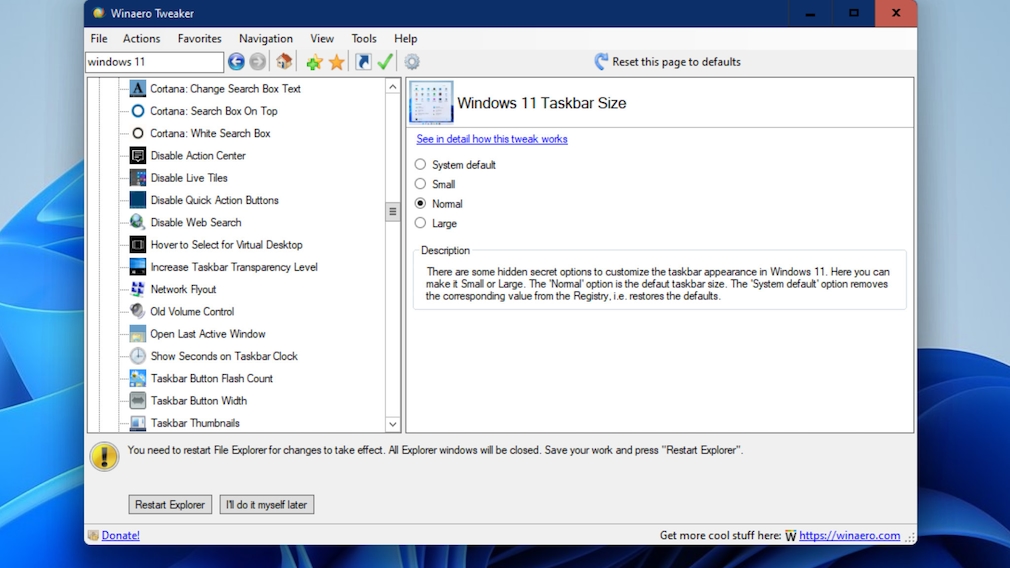
Task: Click the Old Volume Control speaker icon
Action: coord(137,311)
